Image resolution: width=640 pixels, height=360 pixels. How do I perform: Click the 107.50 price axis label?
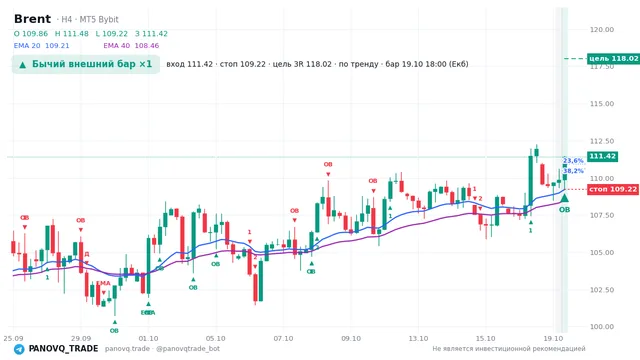(602, 216)
